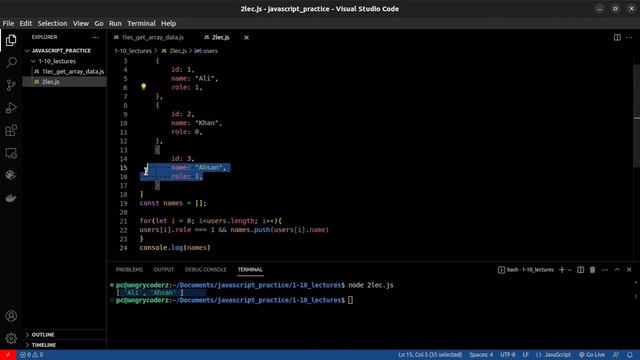Expand the TIMELINE section

tap(44, 345)
